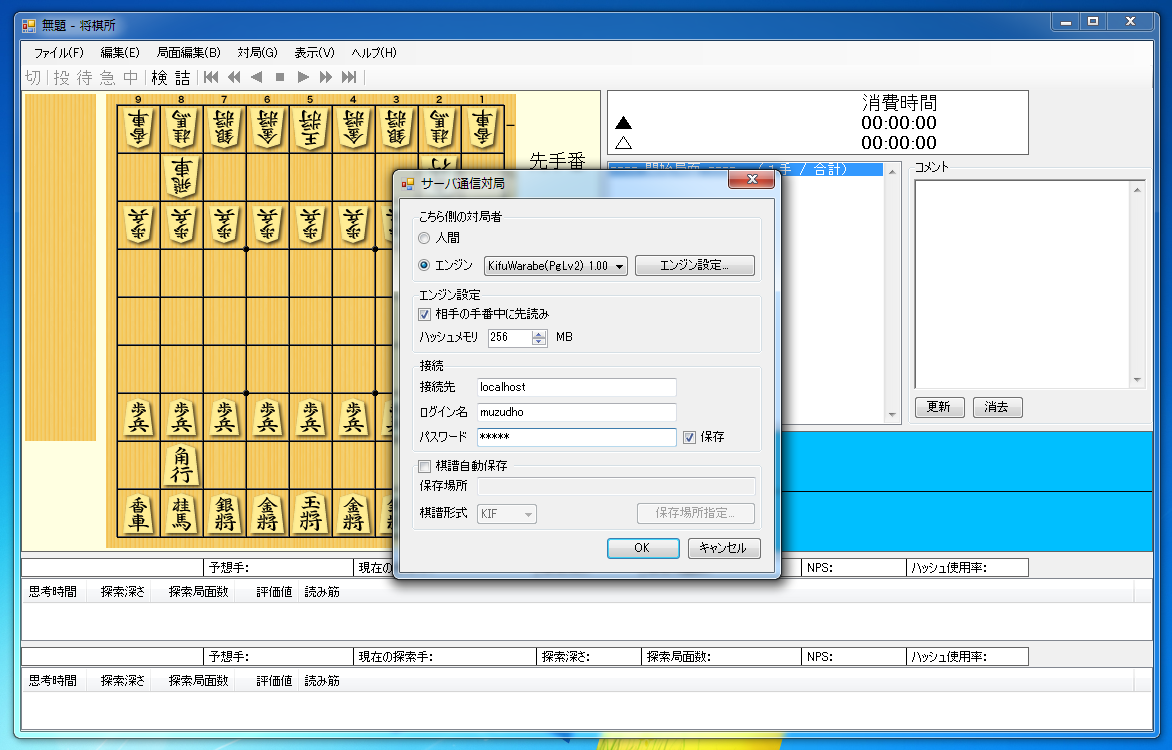Start analysis with the 検 toolbar button
Viewport: 1172px width, 750px height.
159,77
